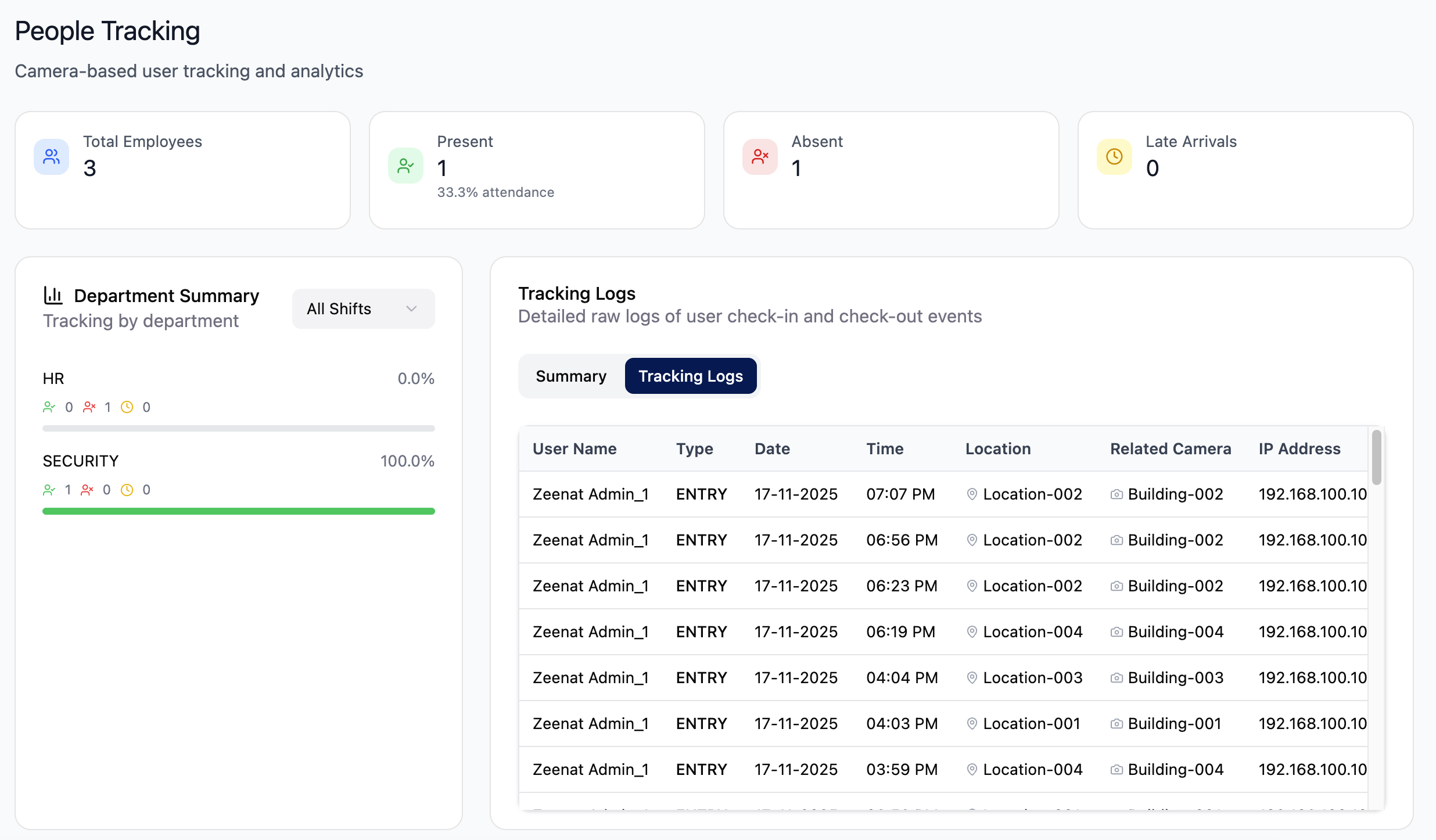Click the SECURITY late clock icon
Screen dimensions: 1436x840
[127, 490]
